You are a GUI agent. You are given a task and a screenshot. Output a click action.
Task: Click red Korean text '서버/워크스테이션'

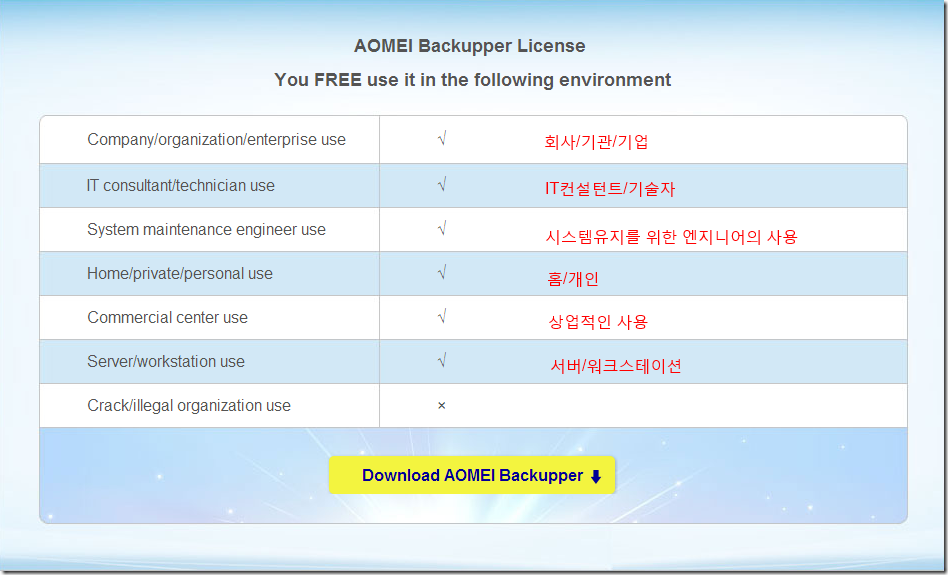(615, 366)
